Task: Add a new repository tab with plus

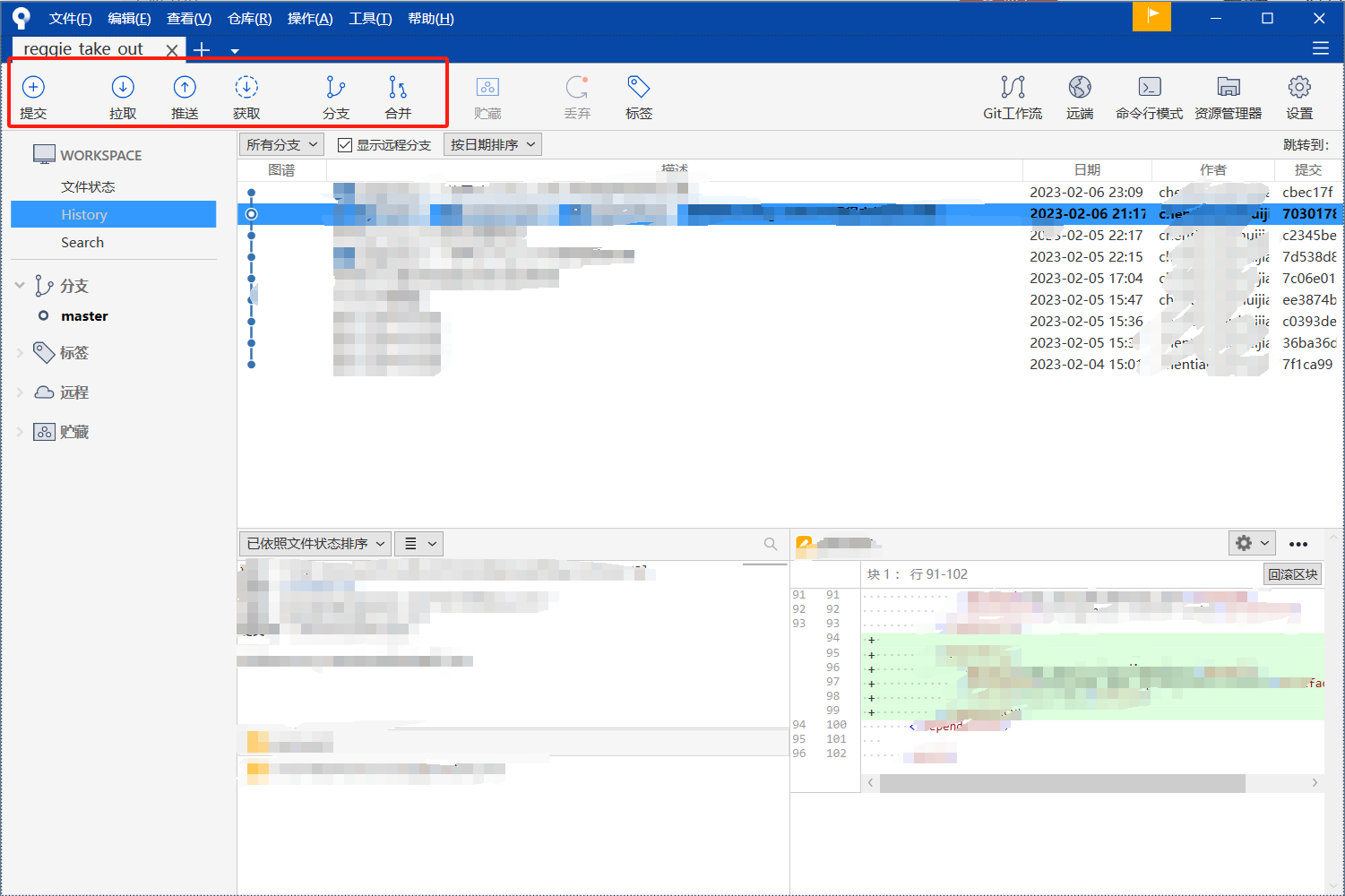Action: [202, 50]
